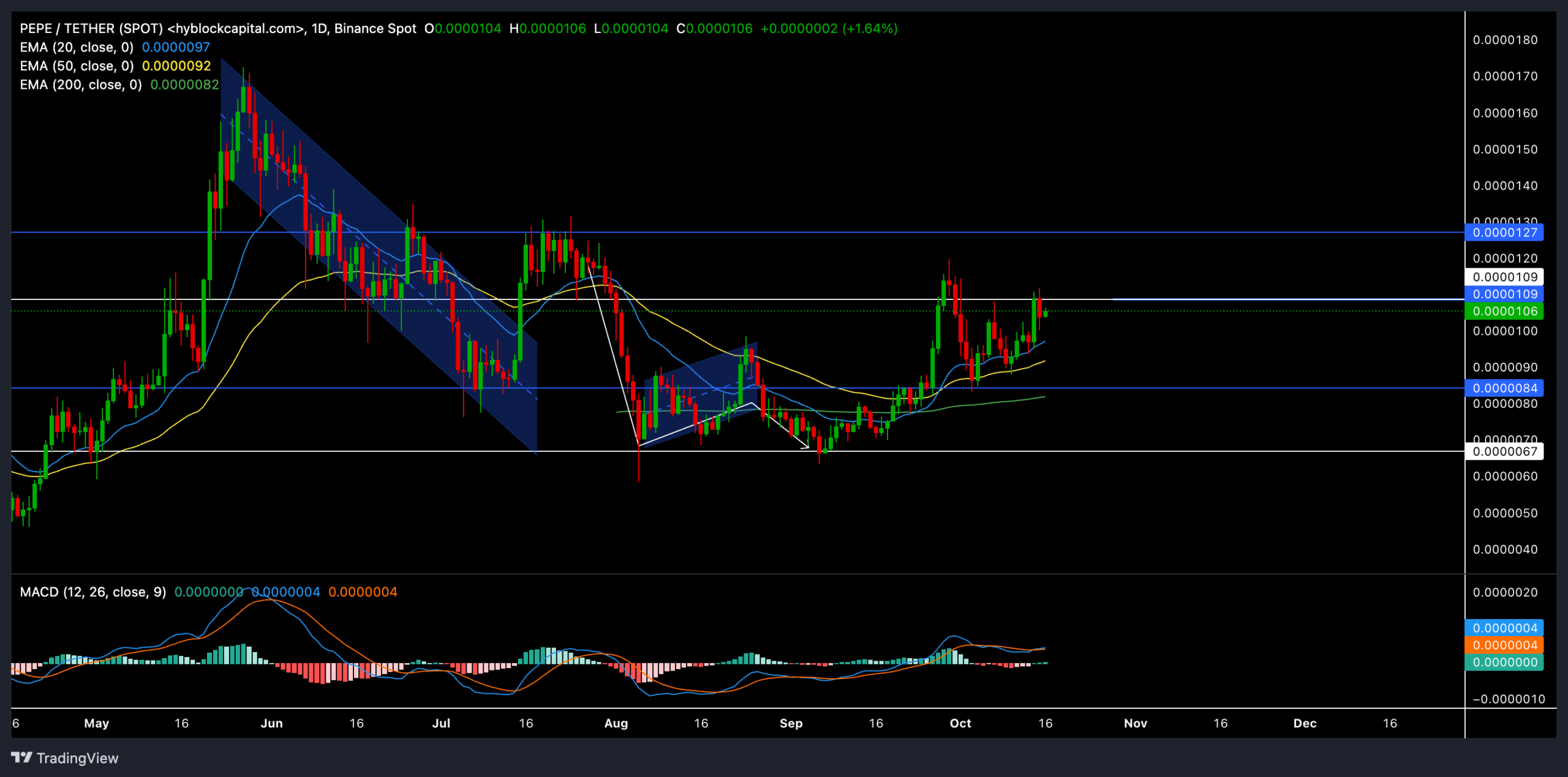Click the EMA (50, close, 0) indicator label

click(77, 66)
